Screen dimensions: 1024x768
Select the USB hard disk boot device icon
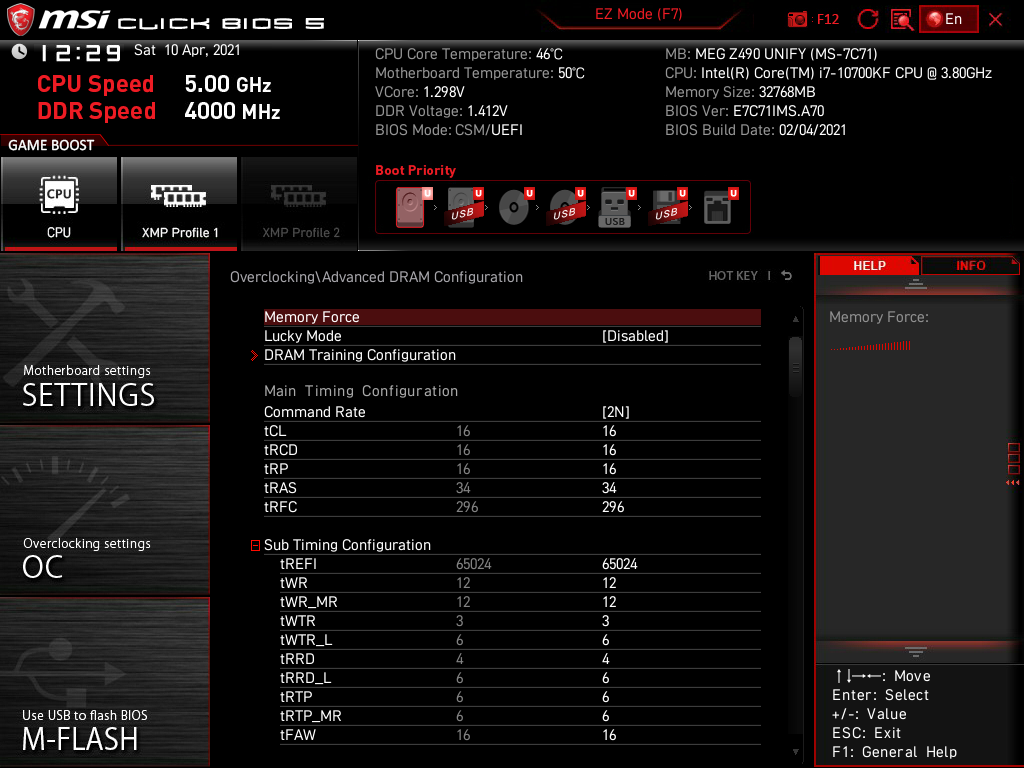[464, 207]
